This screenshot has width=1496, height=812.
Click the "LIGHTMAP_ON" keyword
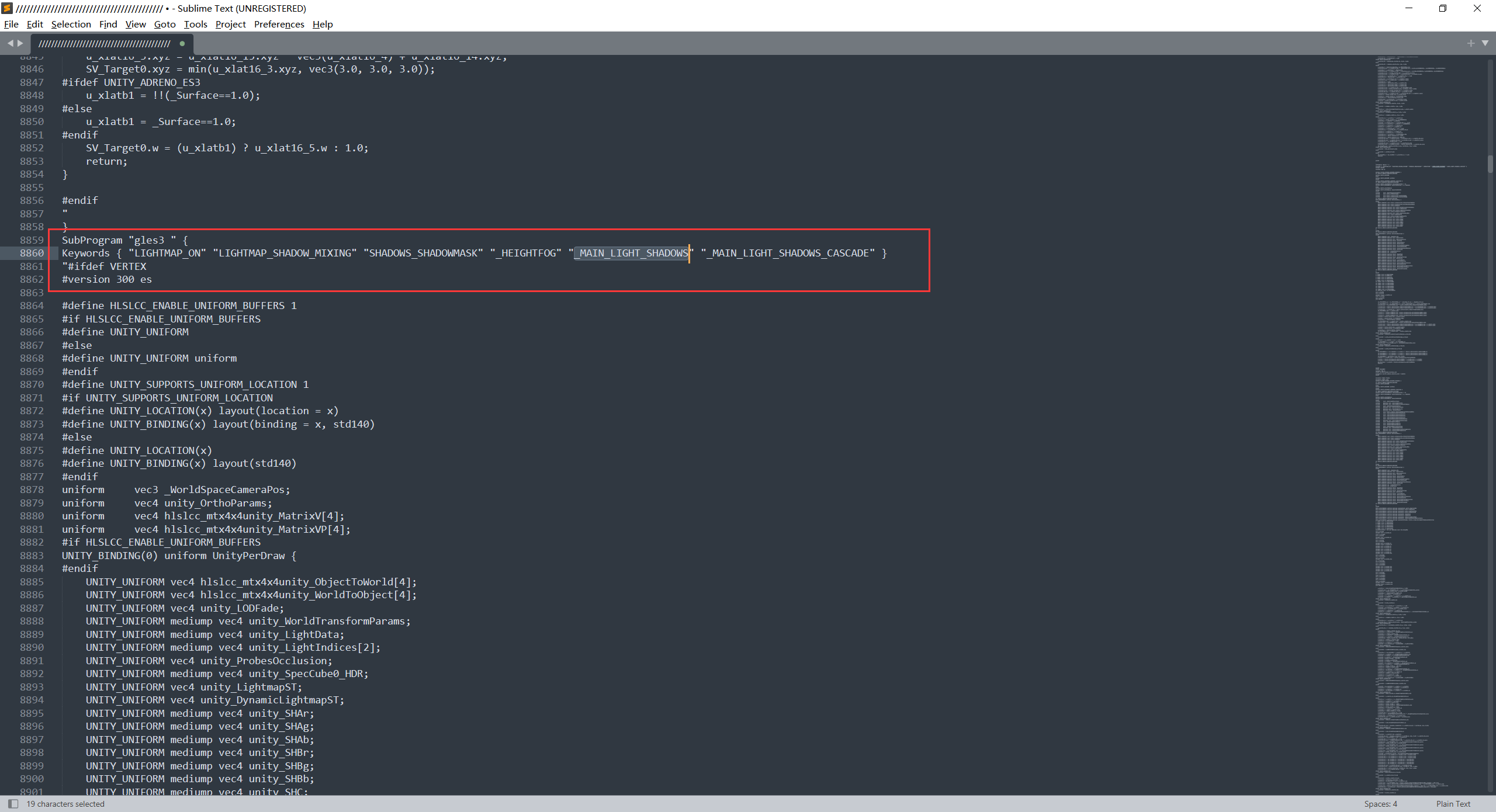point(167,253)
